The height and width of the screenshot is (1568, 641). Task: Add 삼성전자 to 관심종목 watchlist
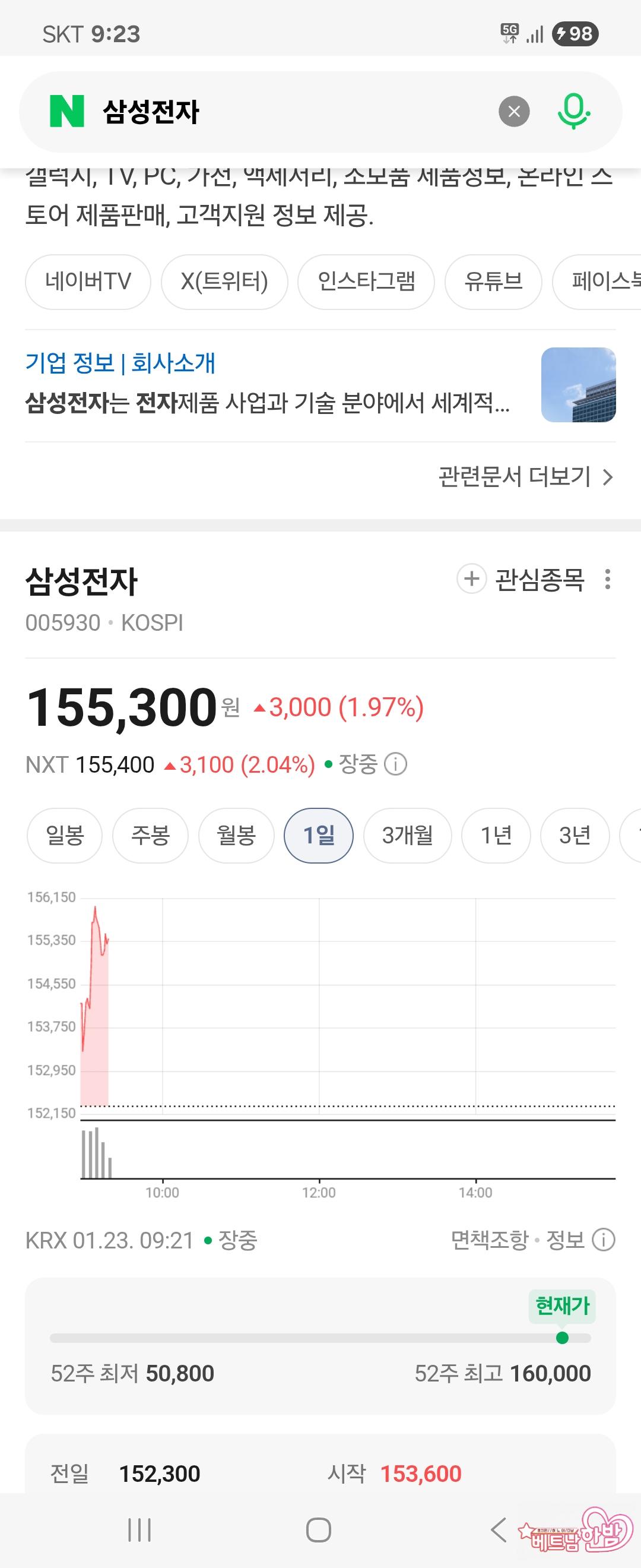coord(521,579)
